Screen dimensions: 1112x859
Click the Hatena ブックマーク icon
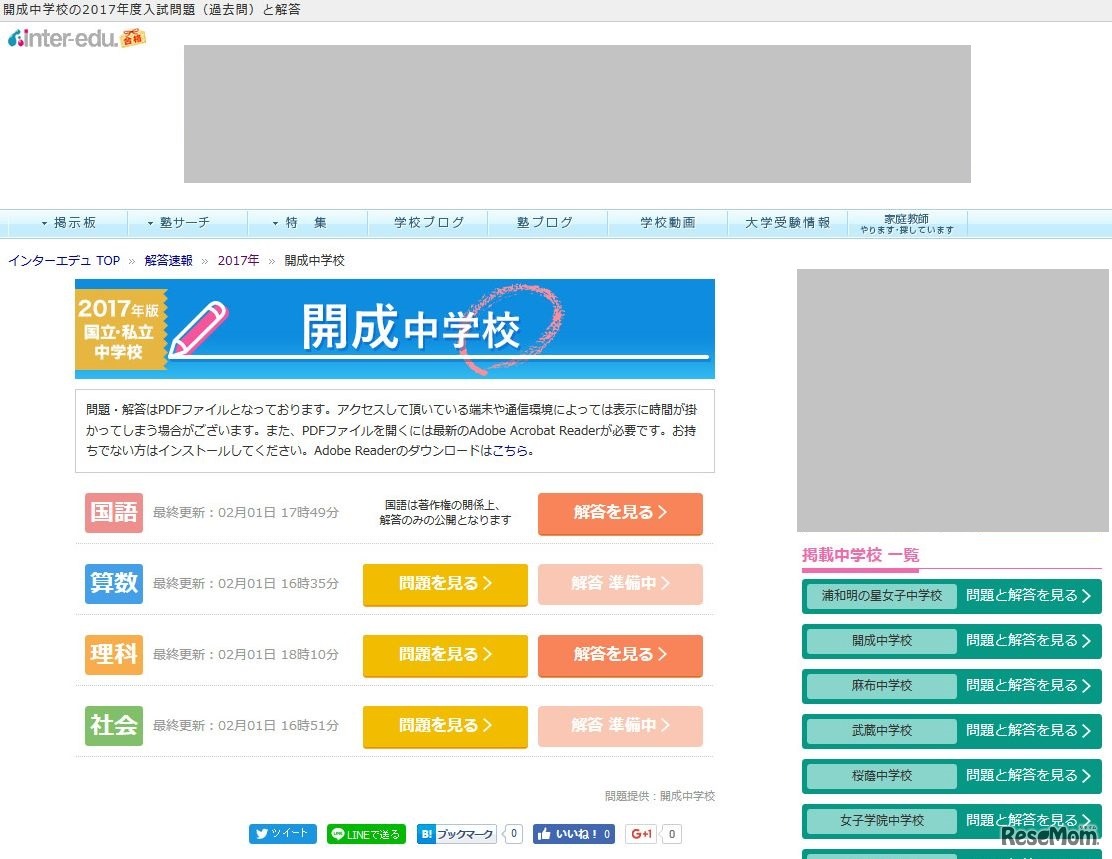click(457, 833)
